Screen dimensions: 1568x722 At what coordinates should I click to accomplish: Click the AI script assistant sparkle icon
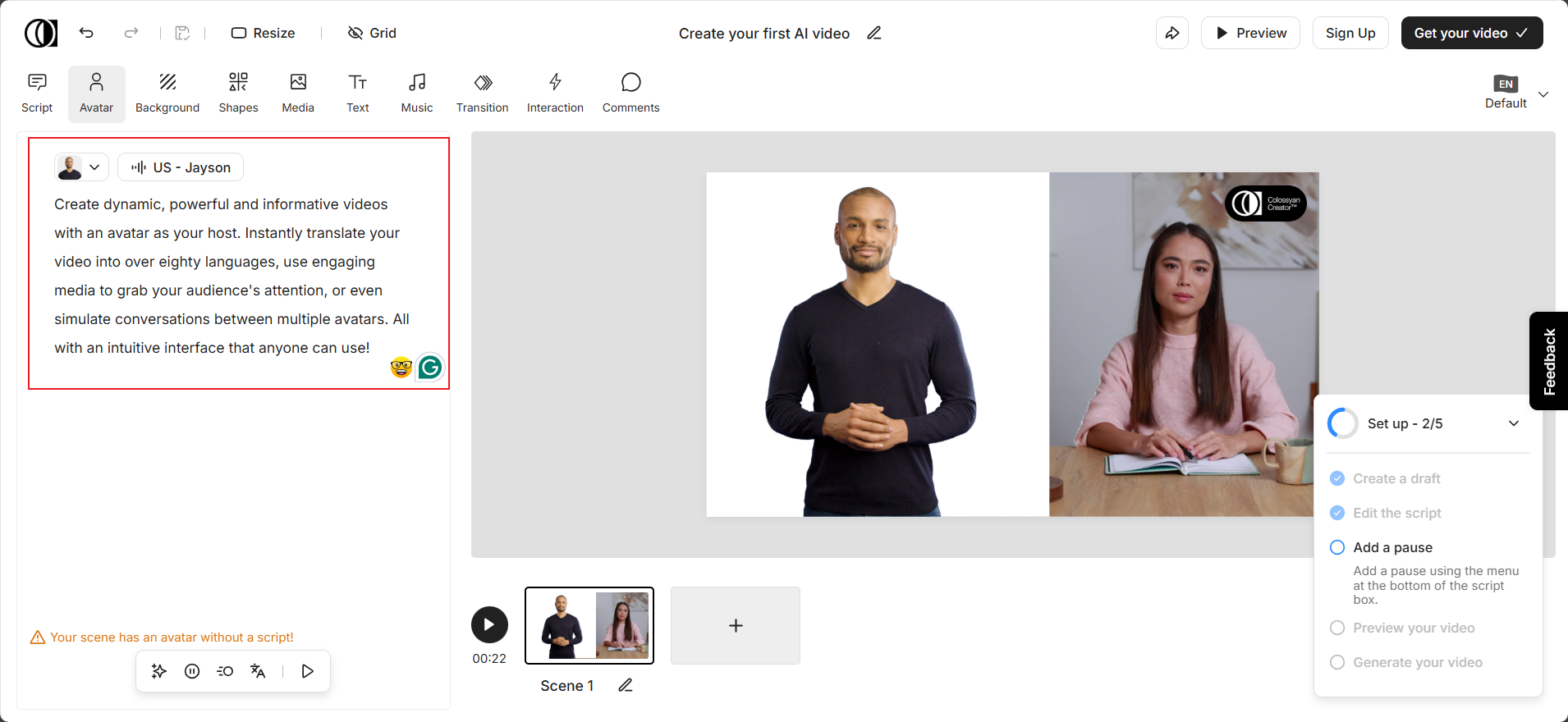(x=159, y=671)
